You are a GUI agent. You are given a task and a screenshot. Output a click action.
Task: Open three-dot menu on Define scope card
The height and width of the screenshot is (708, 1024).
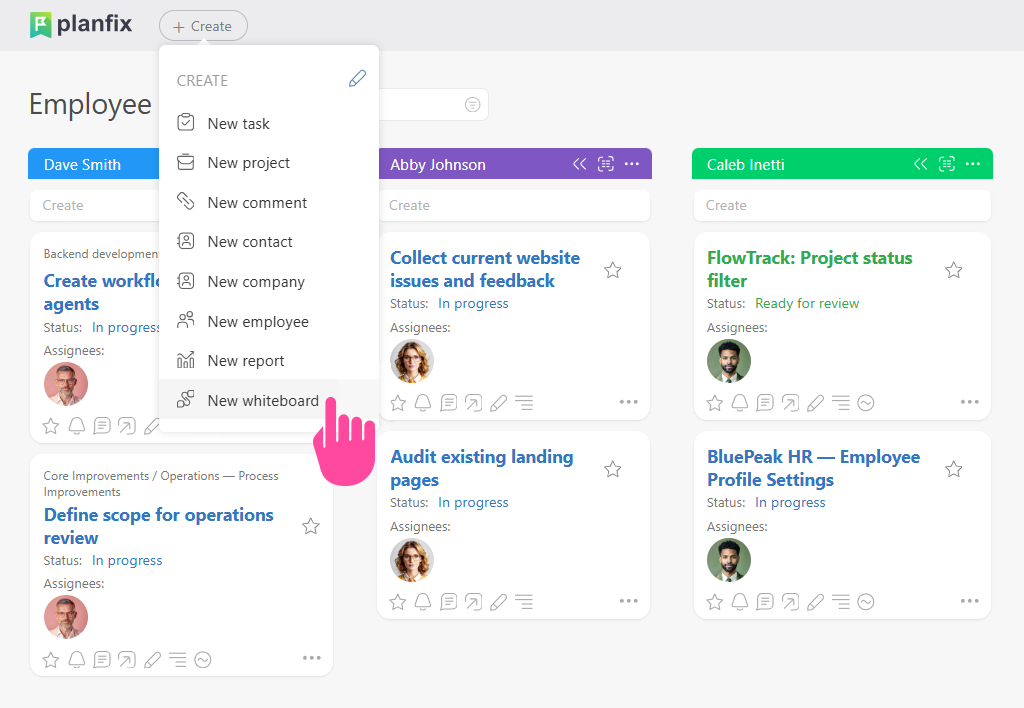coord(312,658)
